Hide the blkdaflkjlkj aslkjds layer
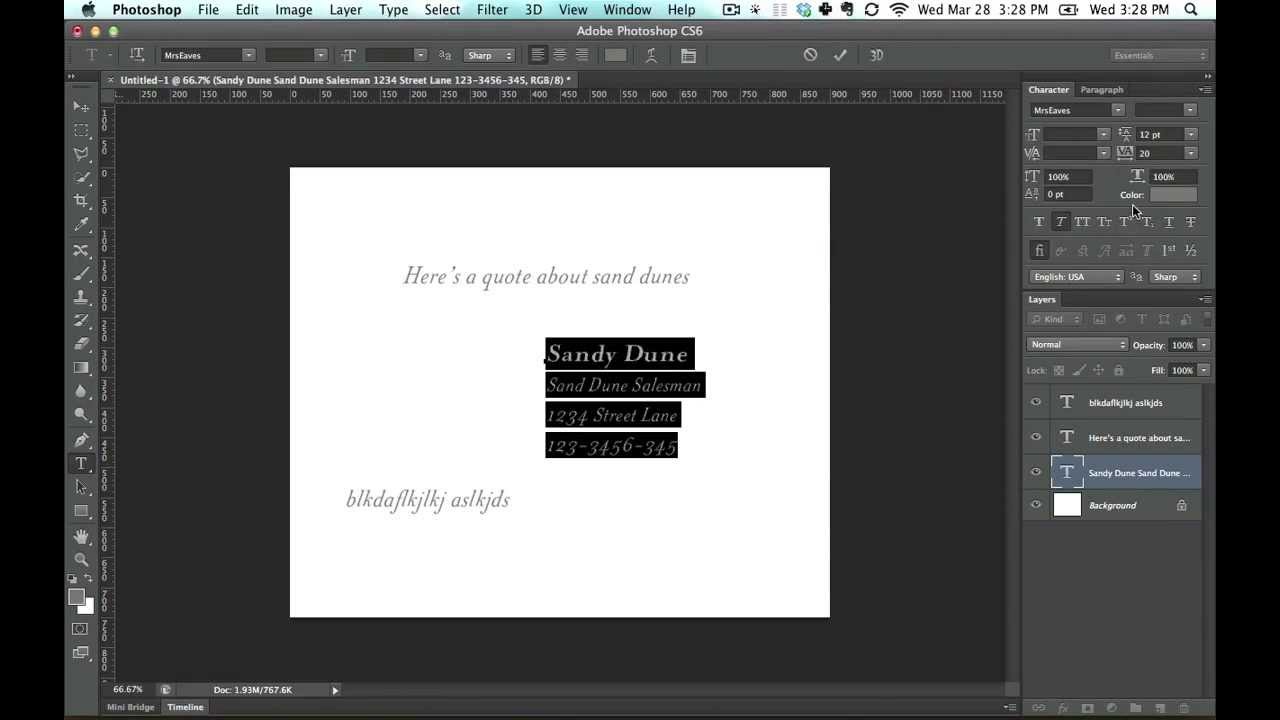 pos(1036,402)
